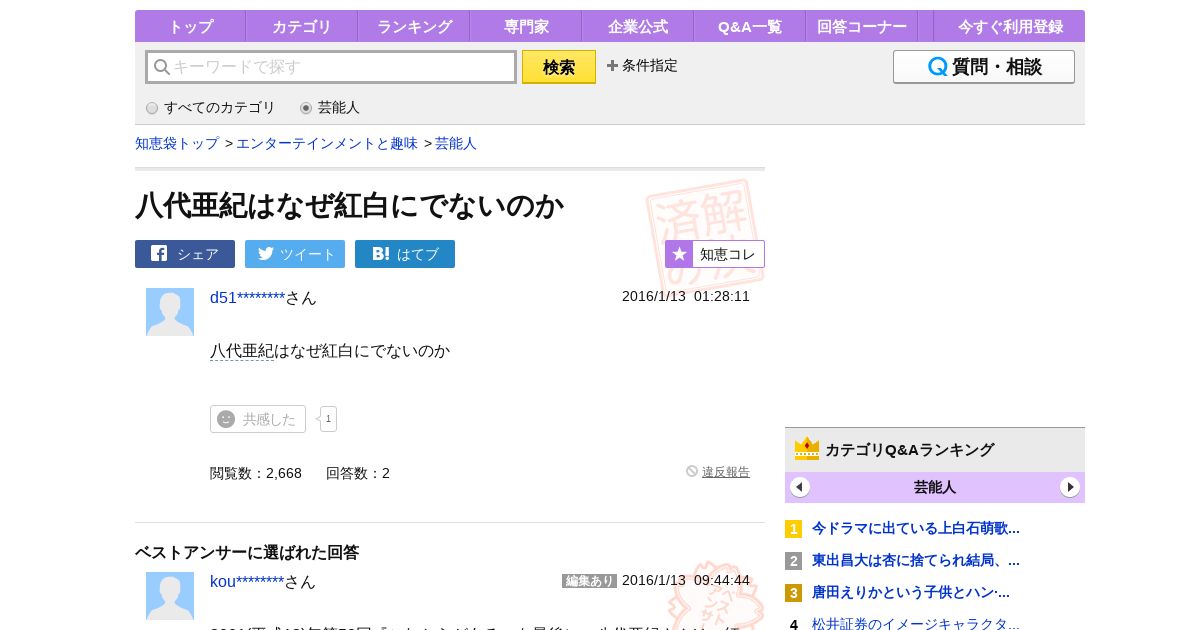Click the Hatena bookmark B! button

(405, 254)
